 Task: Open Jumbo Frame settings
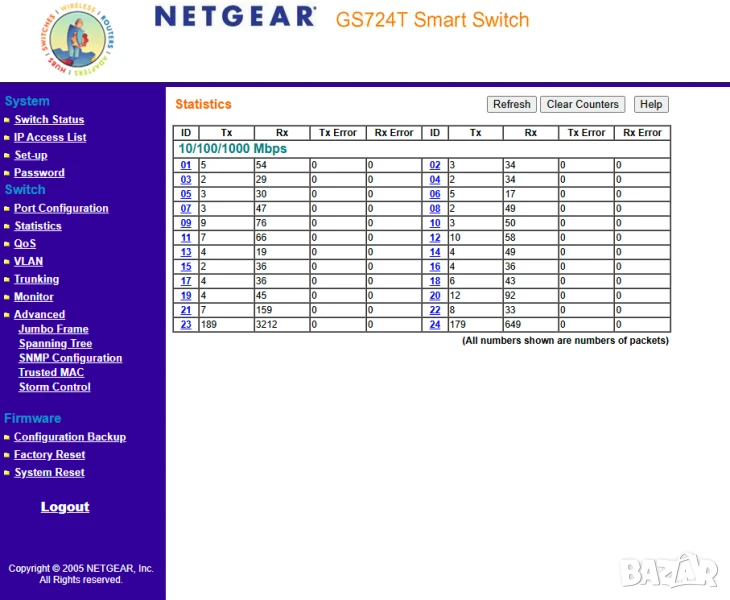point(53,329)
